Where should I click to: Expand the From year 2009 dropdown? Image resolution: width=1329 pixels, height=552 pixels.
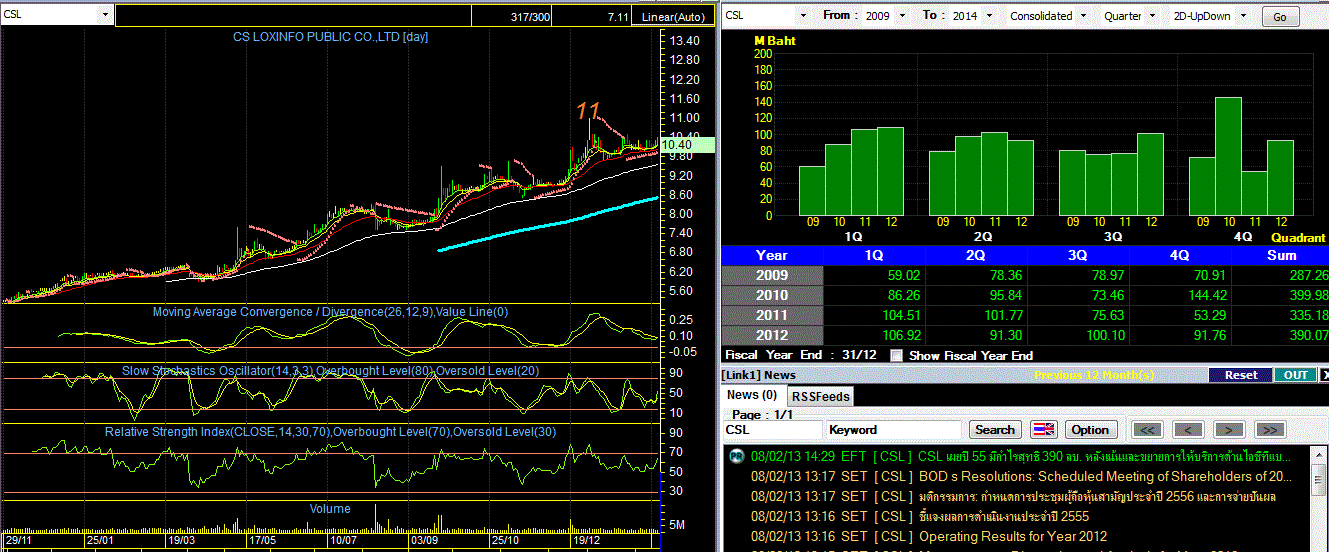click(902, 16)
